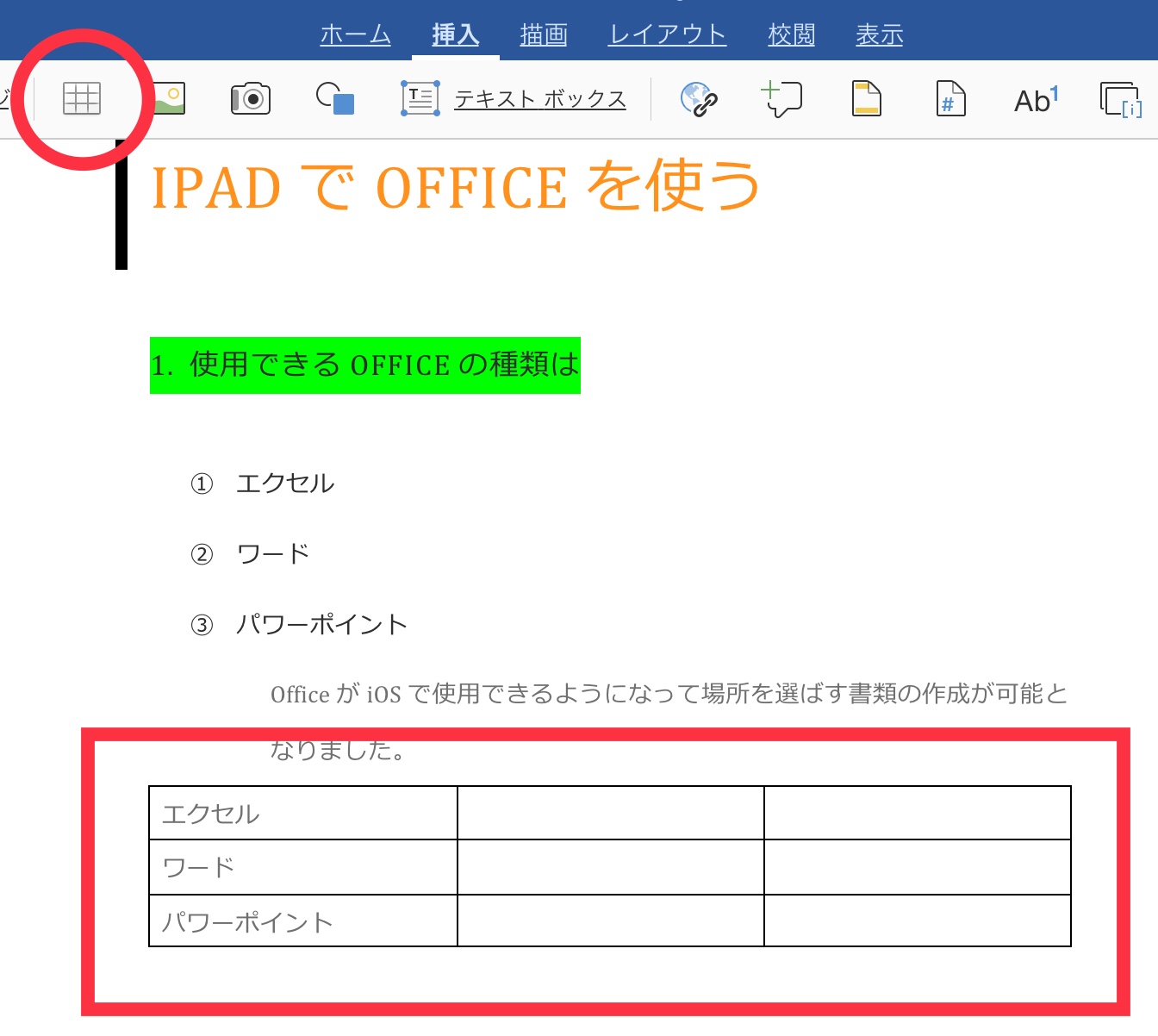Add a new comment icon

781,98
